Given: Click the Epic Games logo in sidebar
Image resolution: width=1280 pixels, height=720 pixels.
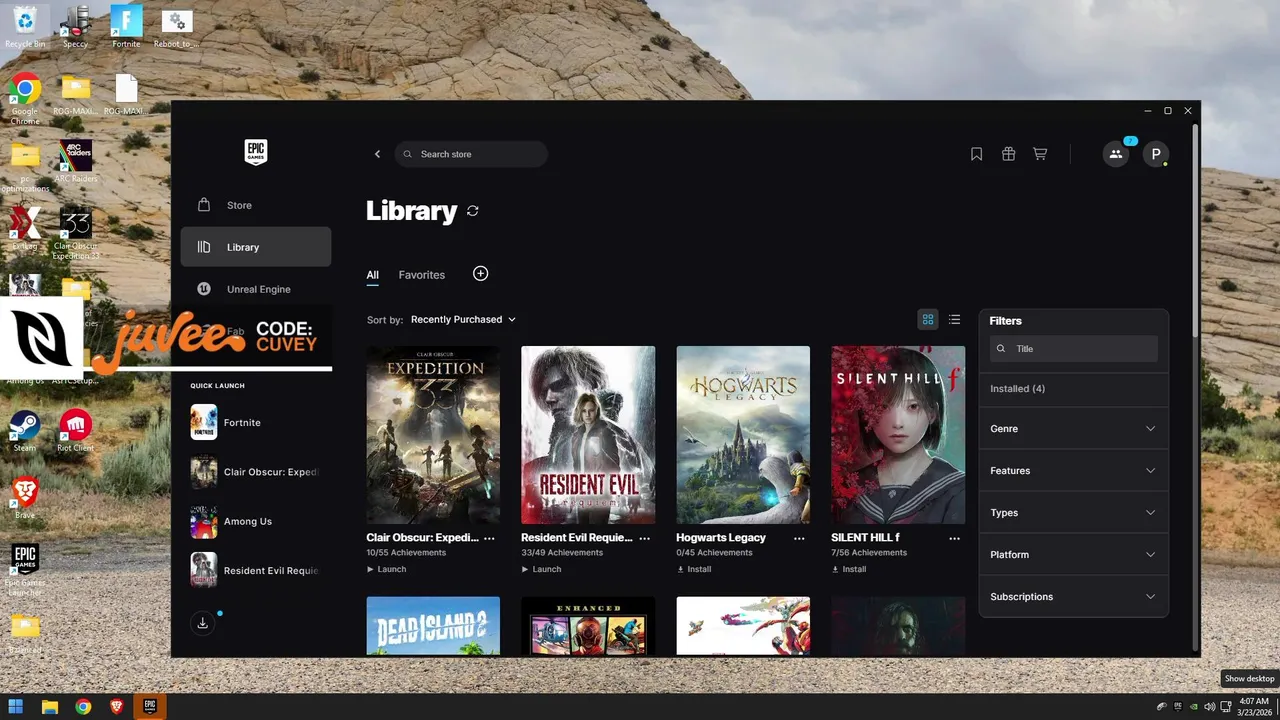Looking at the screenshot, I should coord(256,152).
